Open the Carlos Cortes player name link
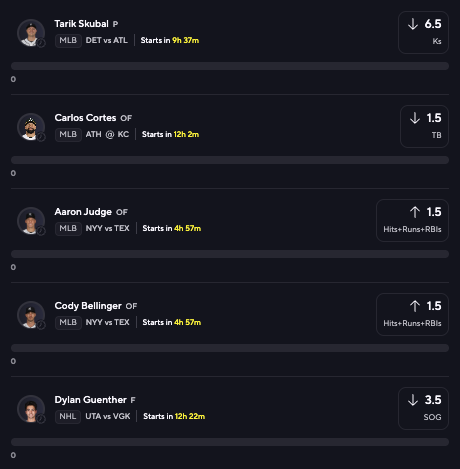Image resolution: width=460 pixels, height=469 pixels. click(x=85, y=118)
